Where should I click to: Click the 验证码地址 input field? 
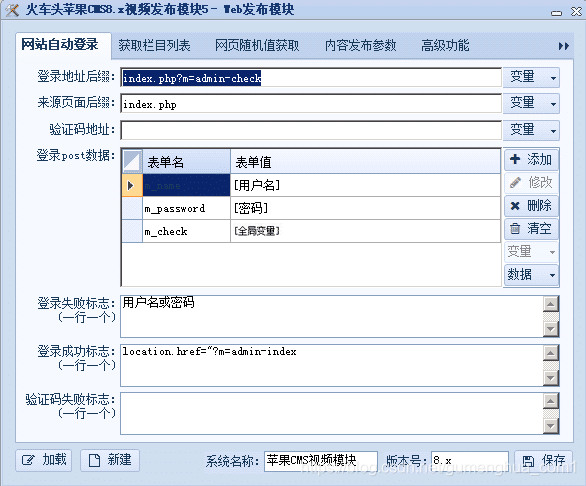(x=311, y=130)
